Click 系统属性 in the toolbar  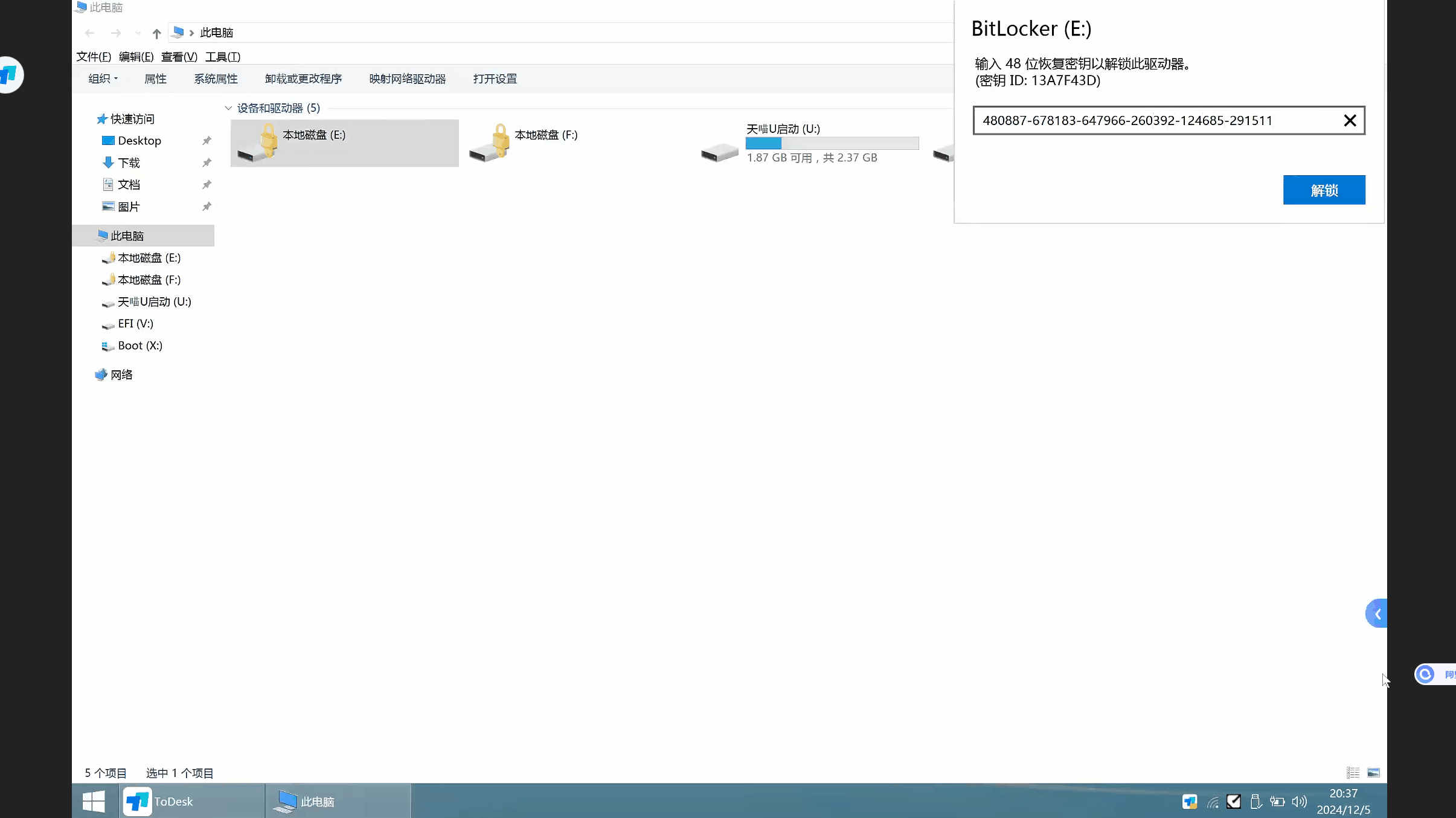tap(216, 79)
